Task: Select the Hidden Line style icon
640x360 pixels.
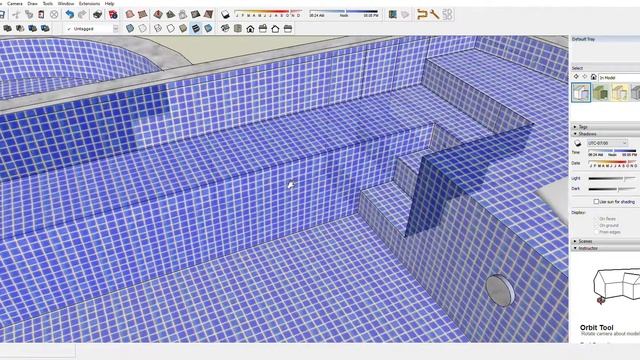Action: (171, 28)
